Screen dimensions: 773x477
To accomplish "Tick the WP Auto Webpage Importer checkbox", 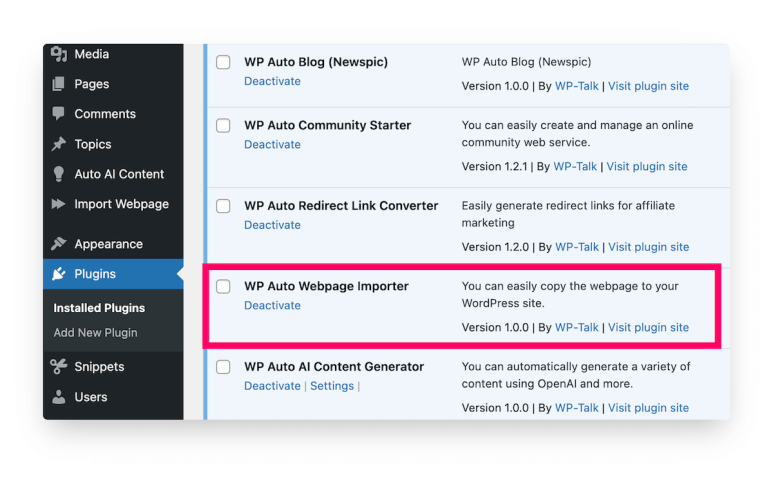I will click(x=223, y=286).
